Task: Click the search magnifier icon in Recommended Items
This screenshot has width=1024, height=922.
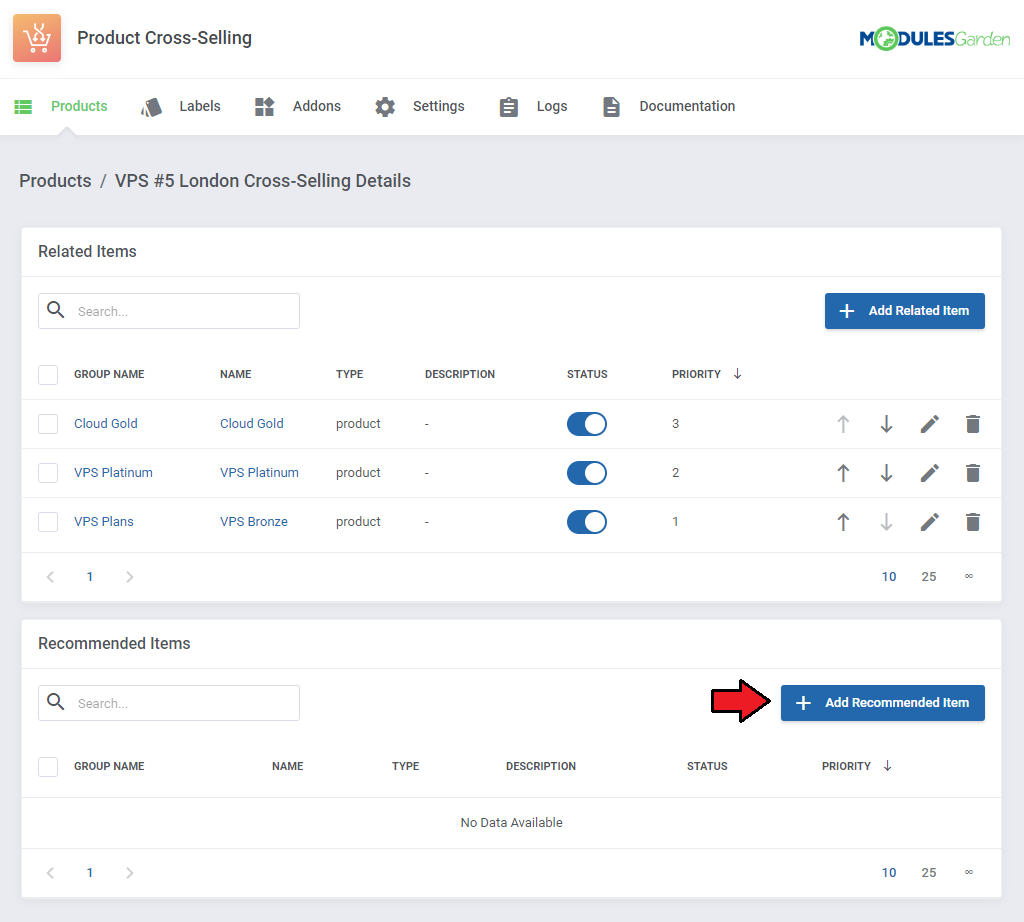Action: [x=56, y=701]
